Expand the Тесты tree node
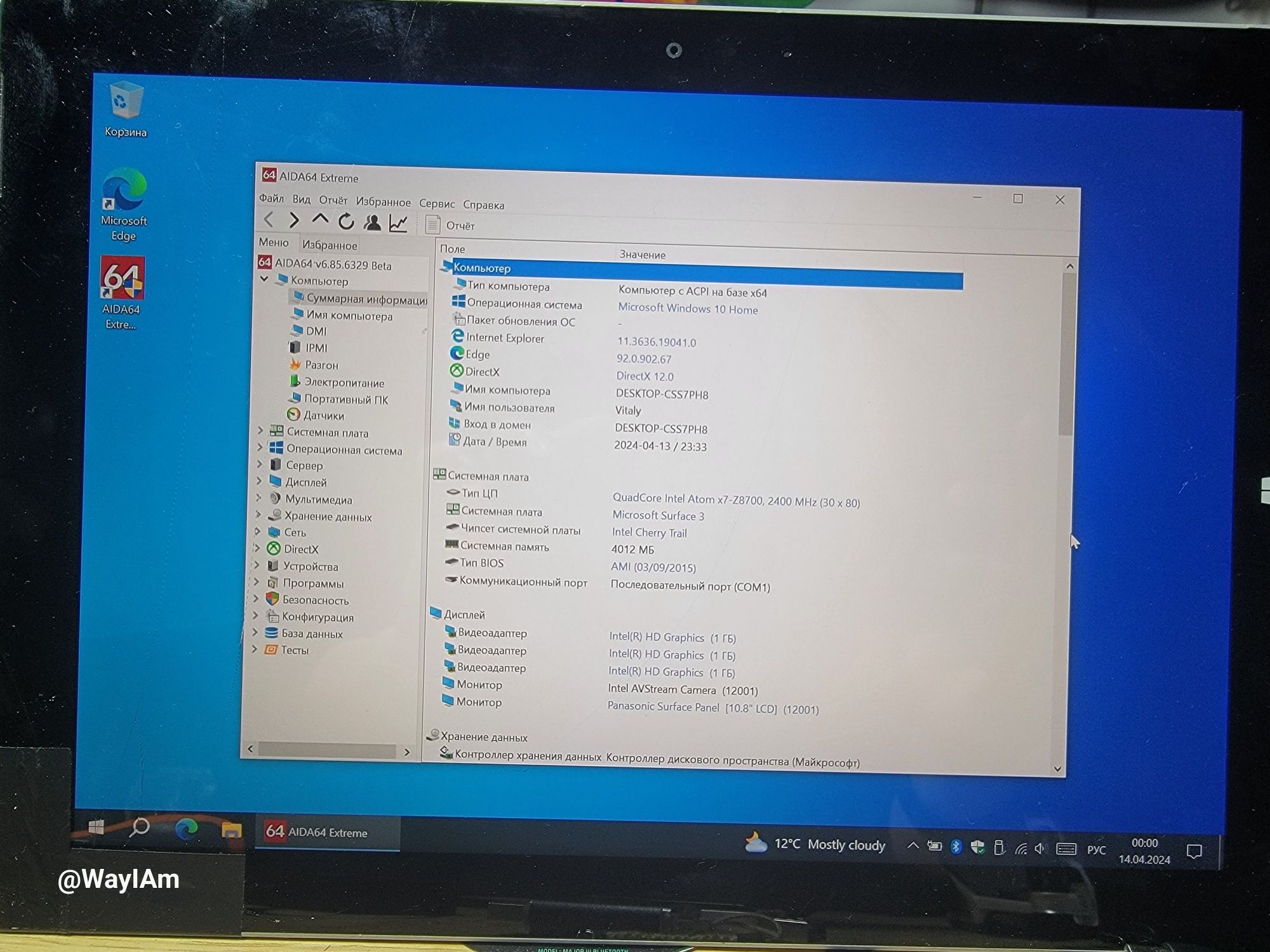Screen dimensions: 1270x952 (254, 649)
